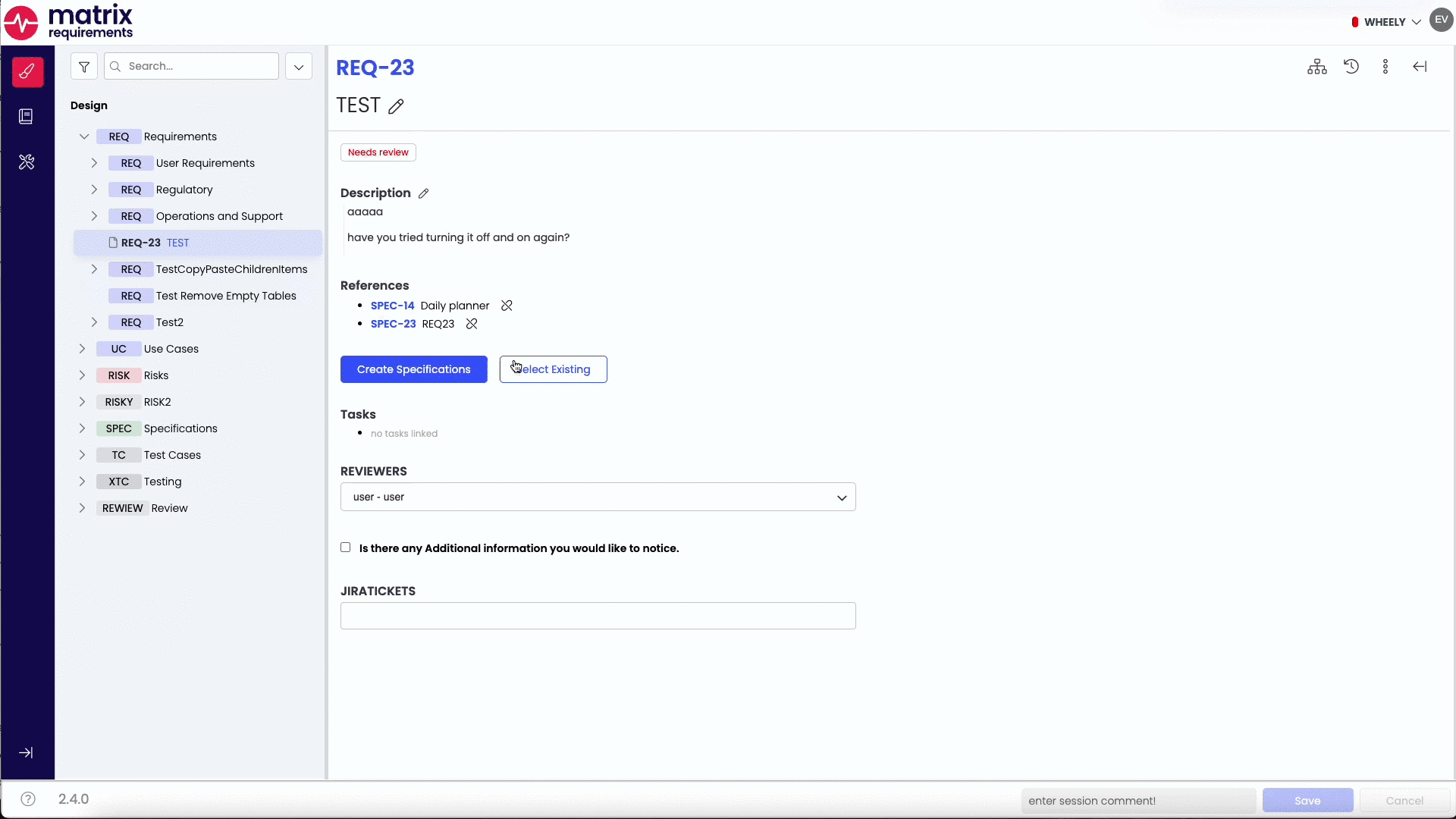Open the SPEC-14 link
Viewport: 1456px width, 819px height.
392,306
